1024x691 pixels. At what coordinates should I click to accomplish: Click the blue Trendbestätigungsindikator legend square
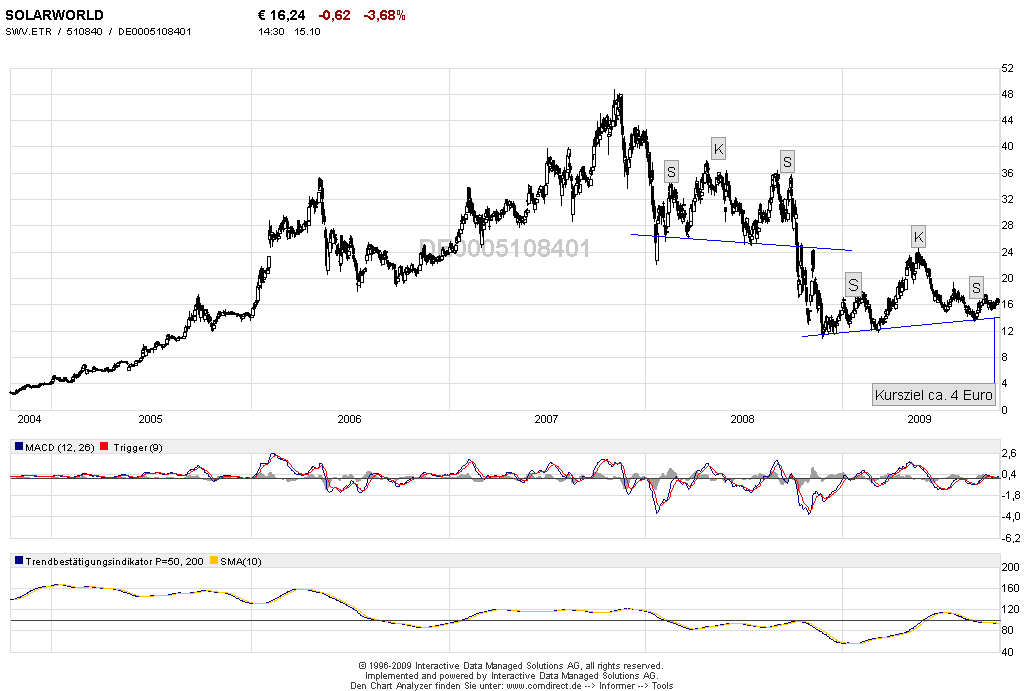tap(19, 561)
